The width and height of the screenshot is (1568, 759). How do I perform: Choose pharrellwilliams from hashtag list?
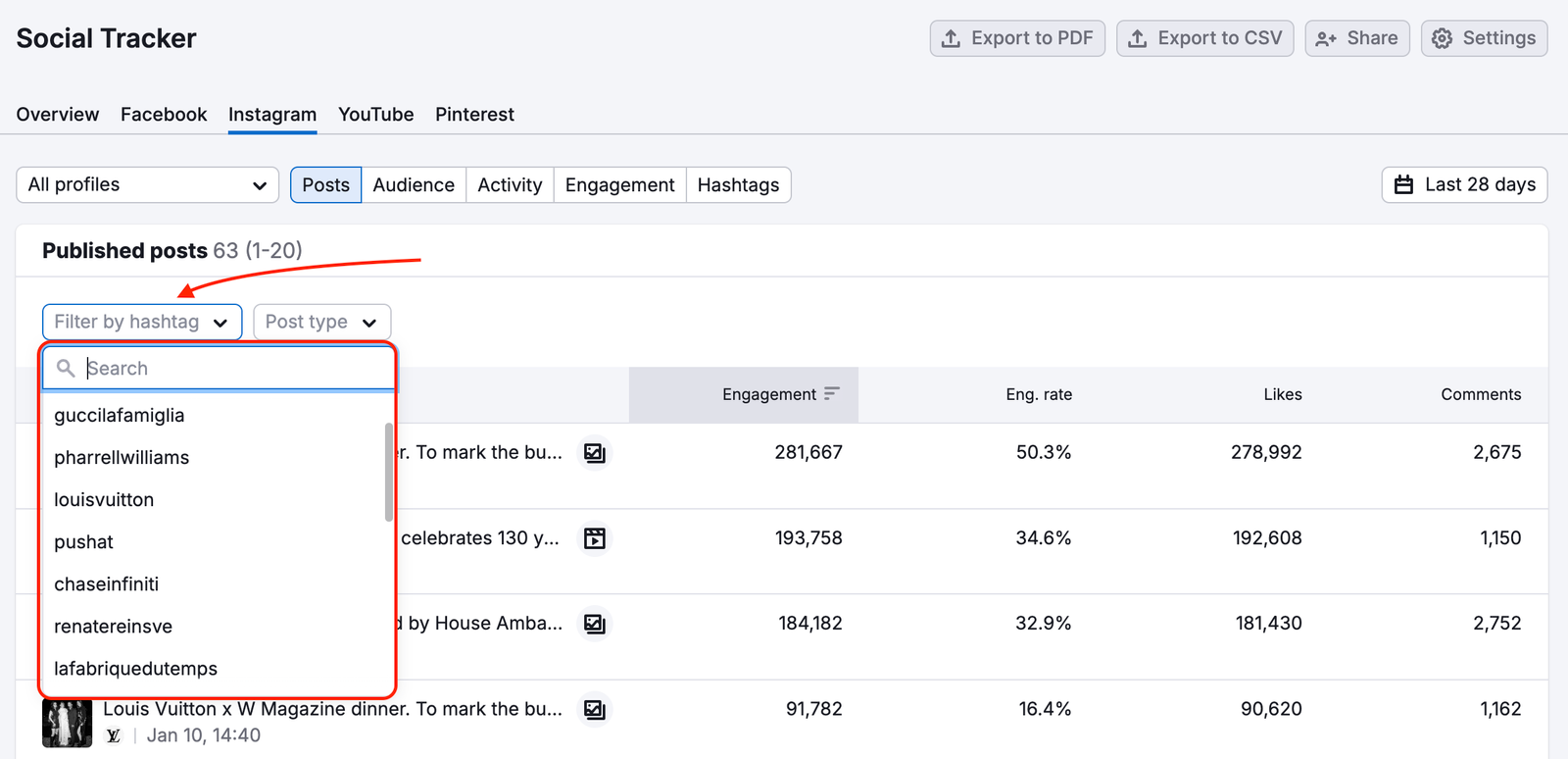tap(122, 458)
